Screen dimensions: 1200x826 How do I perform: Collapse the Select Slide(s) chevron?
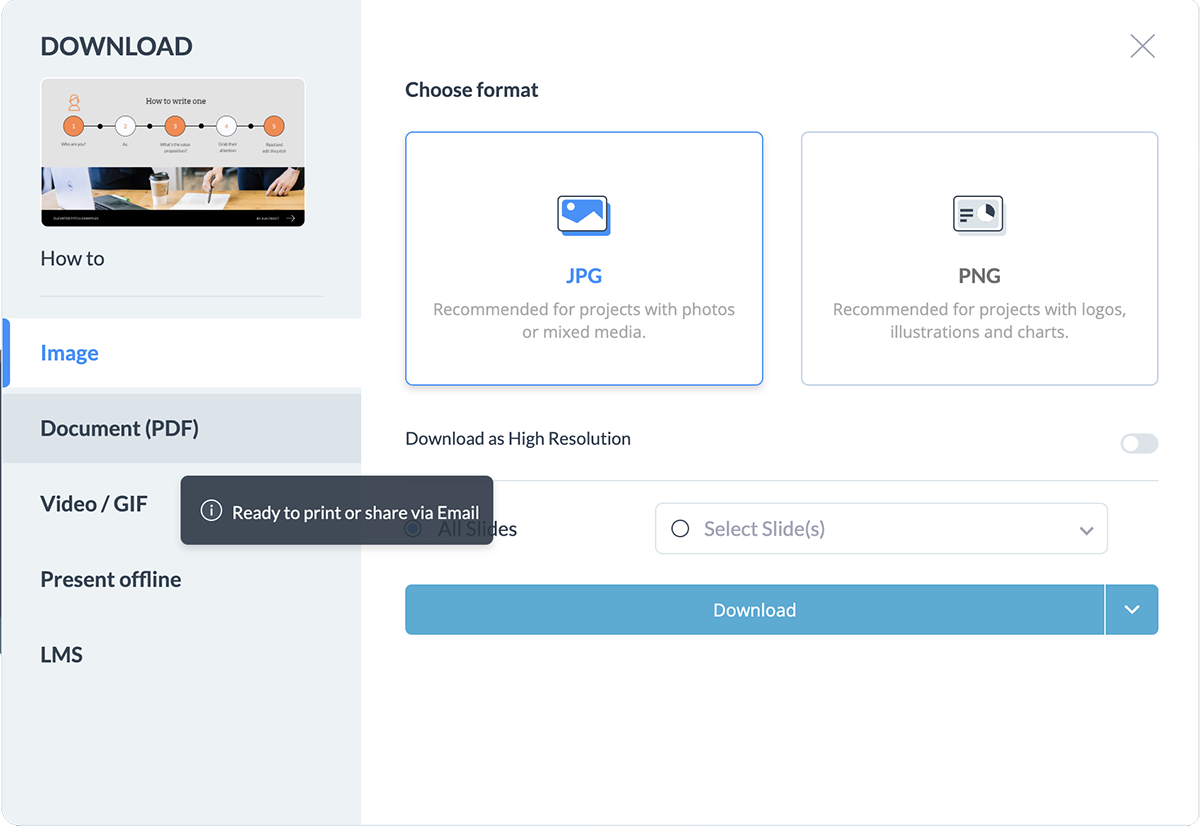pyautogui.click(x=1086, y=529)
